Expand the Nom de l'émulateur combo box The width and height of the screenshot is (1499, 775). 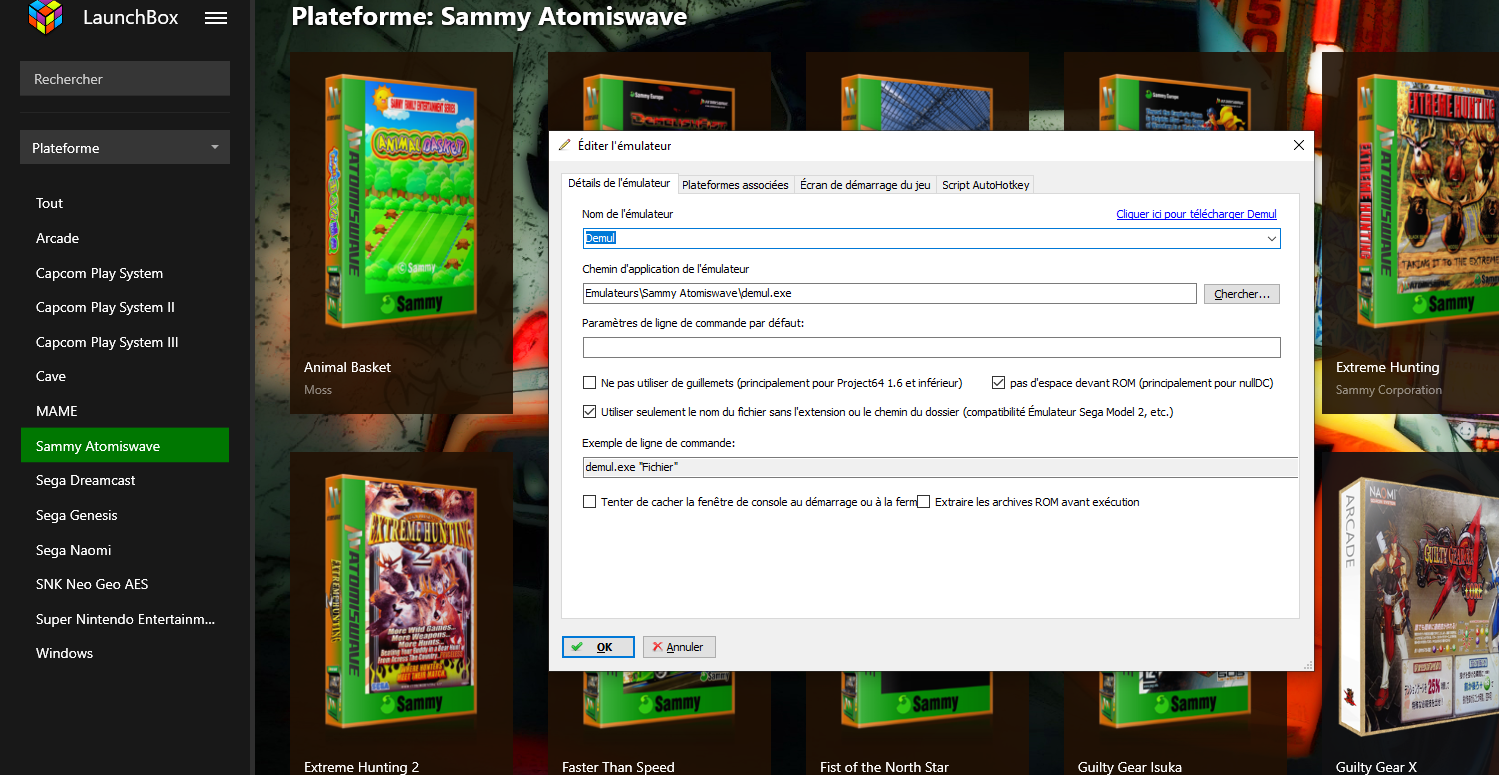point(1271,239)
